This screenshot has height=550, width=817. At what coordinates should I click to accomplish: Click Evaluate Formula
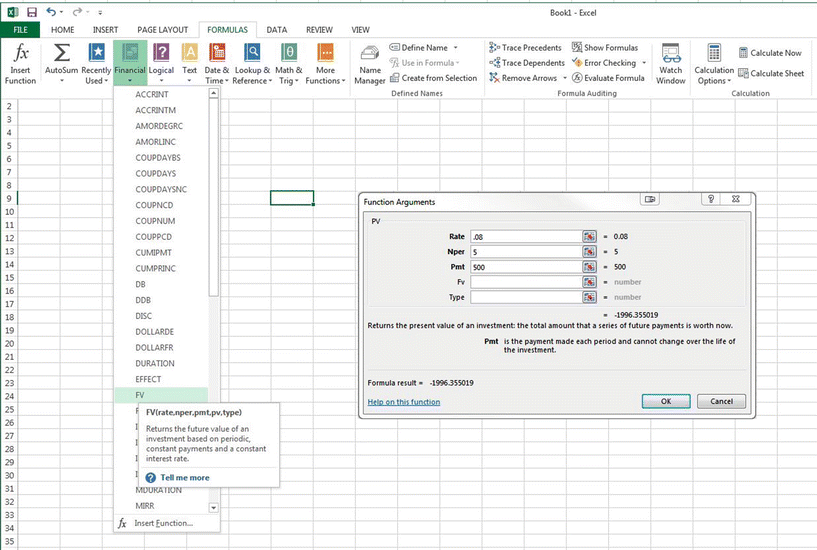[608, 78]
